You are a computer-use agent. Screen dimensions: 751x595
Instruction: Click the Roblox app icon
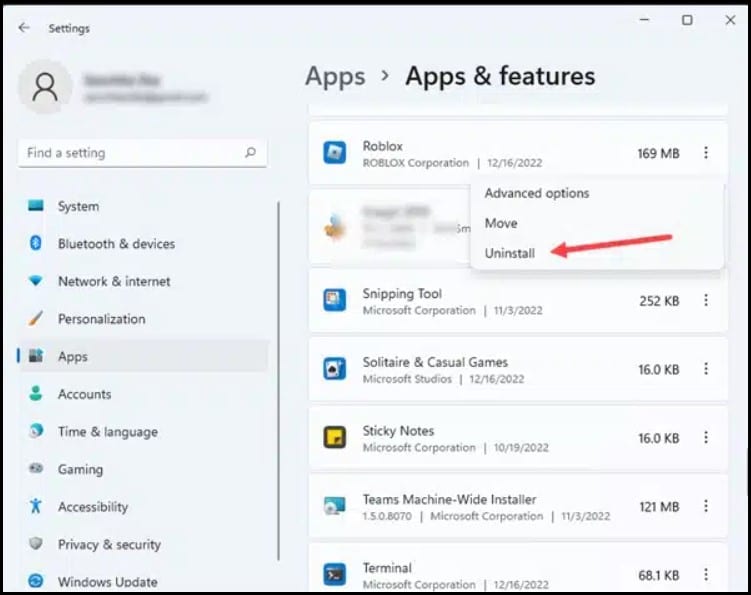tap(334, 153)
